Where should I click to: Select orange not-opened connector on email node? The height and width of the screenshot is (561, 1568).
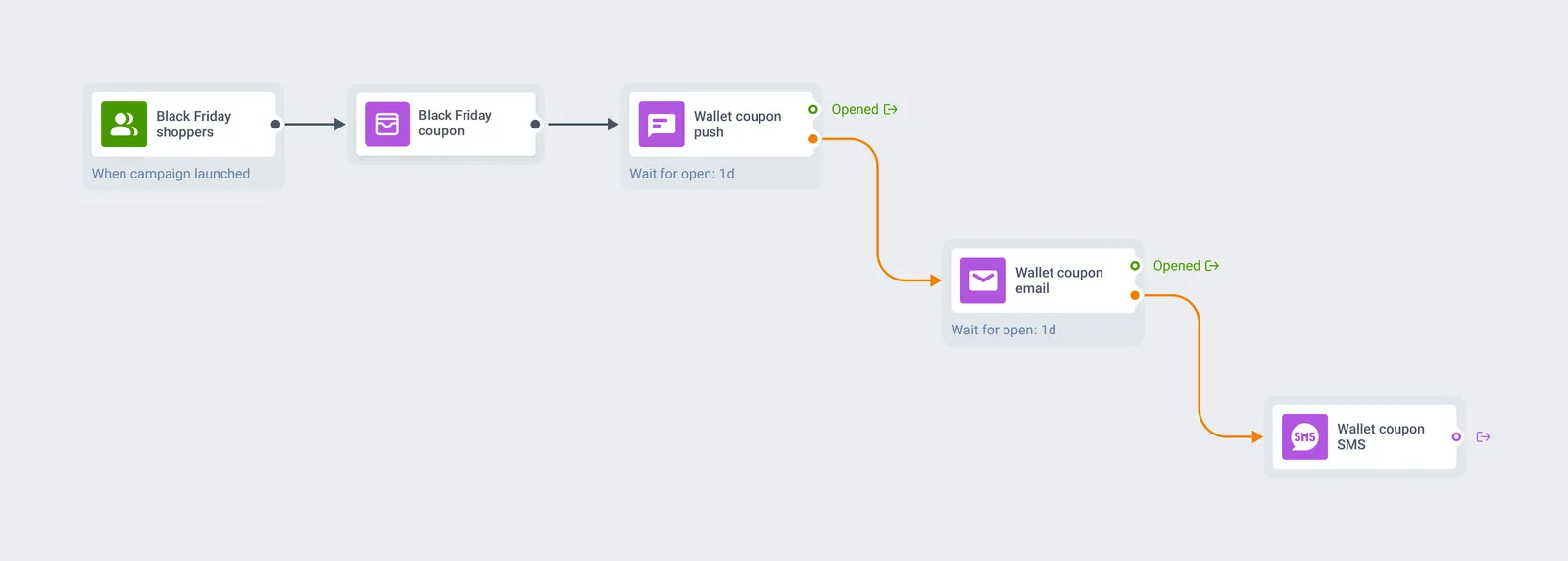pyautogui.click(x=1135, y=295)
